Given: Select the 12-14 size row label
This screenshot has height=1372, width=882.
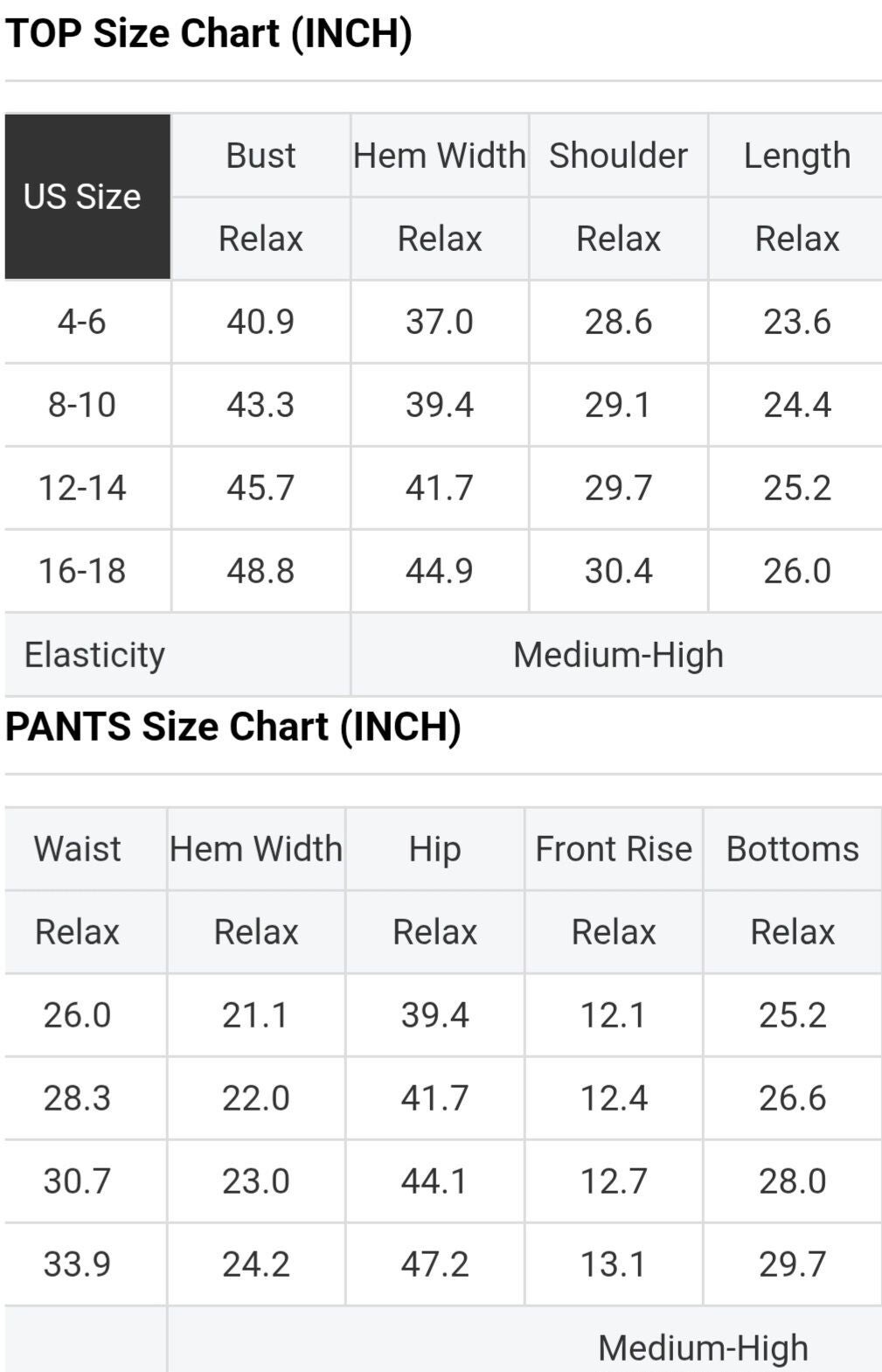Looking at the screenshot, I should coord(82,488).
